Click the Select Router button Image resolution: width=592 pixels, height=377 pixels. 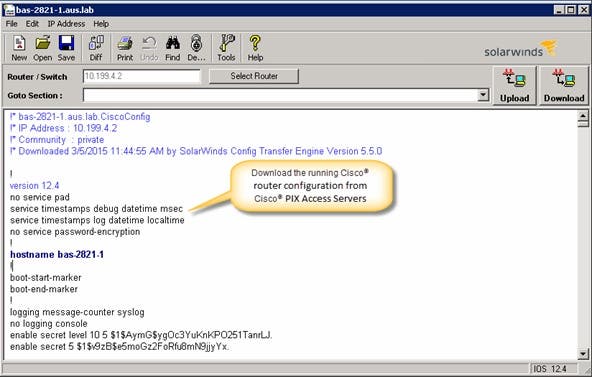coord(254,76)
